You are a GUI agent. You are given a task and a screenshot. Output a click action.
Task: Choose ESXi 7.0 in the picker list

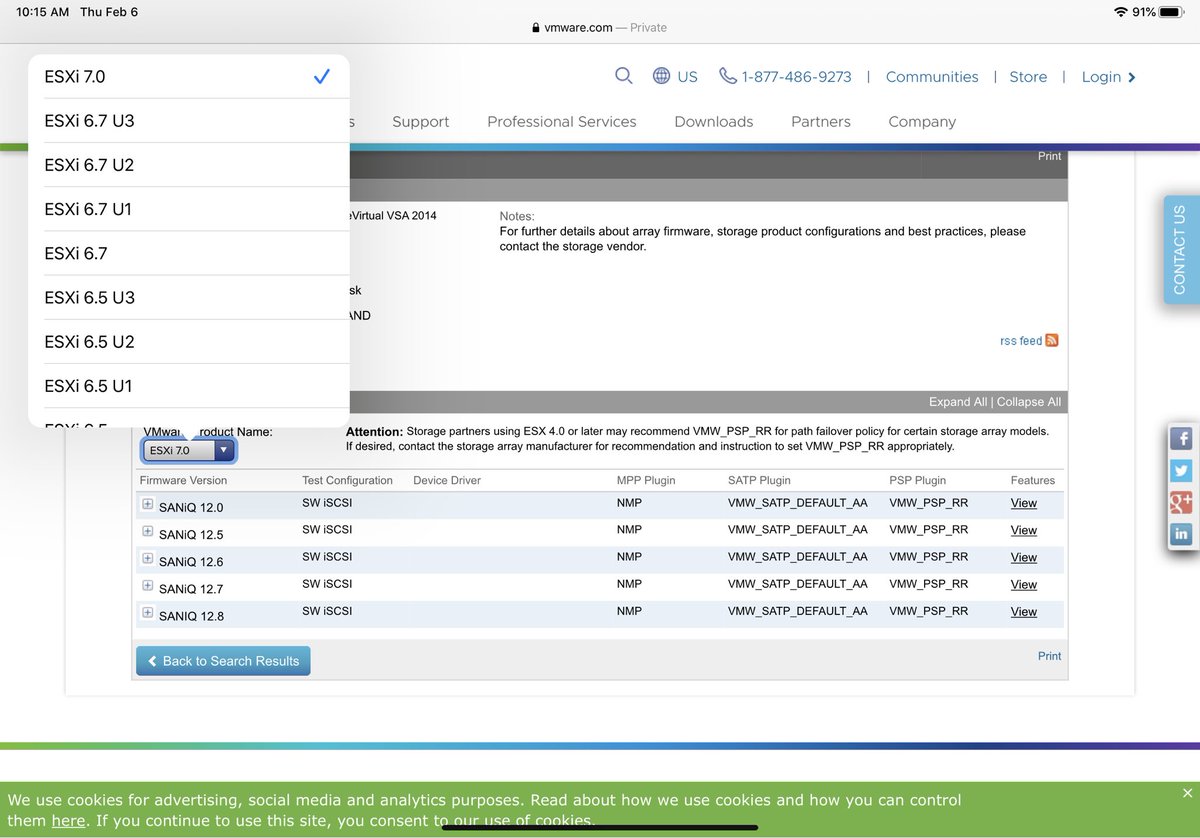(189, 77)
